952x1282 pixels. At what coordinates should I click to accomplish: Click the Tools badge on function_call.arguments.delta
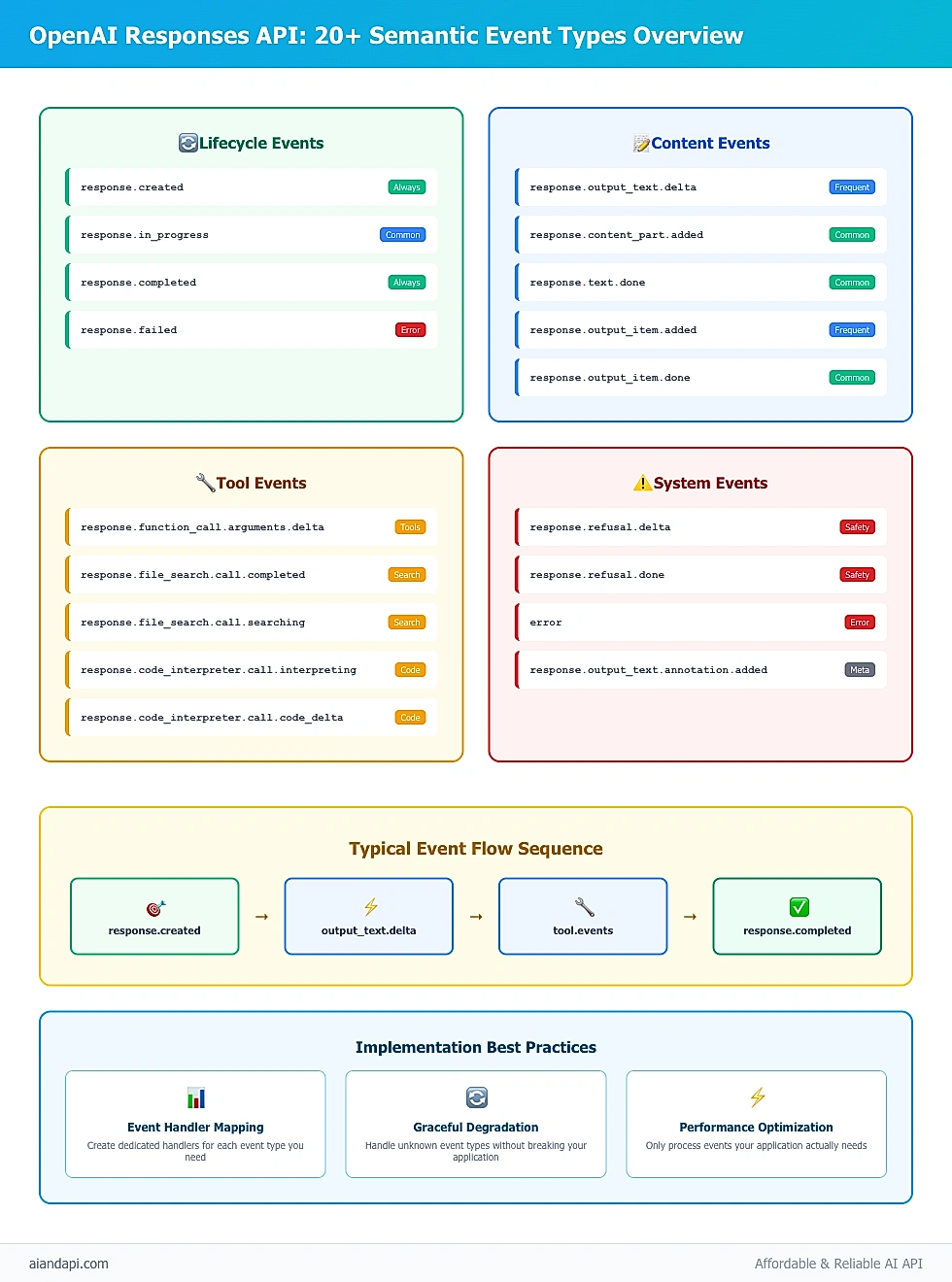pos(411,527)
